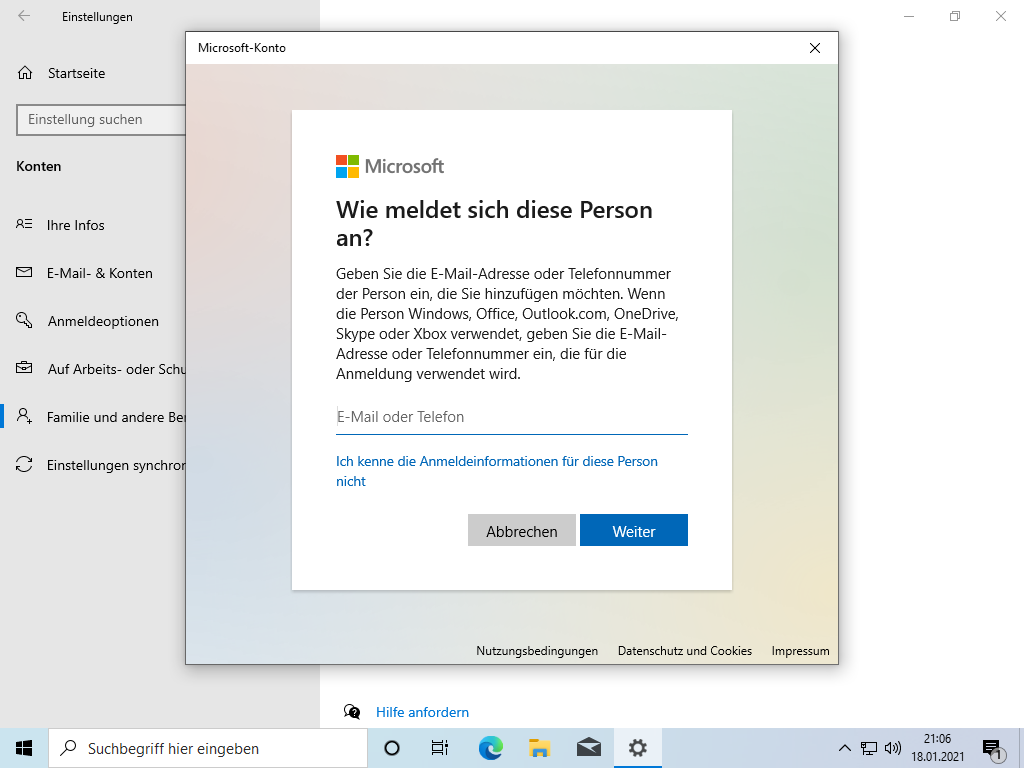Open the Mail app from taskbar
The width and height of the screenshot is (1024, 768).
point(588,748)
